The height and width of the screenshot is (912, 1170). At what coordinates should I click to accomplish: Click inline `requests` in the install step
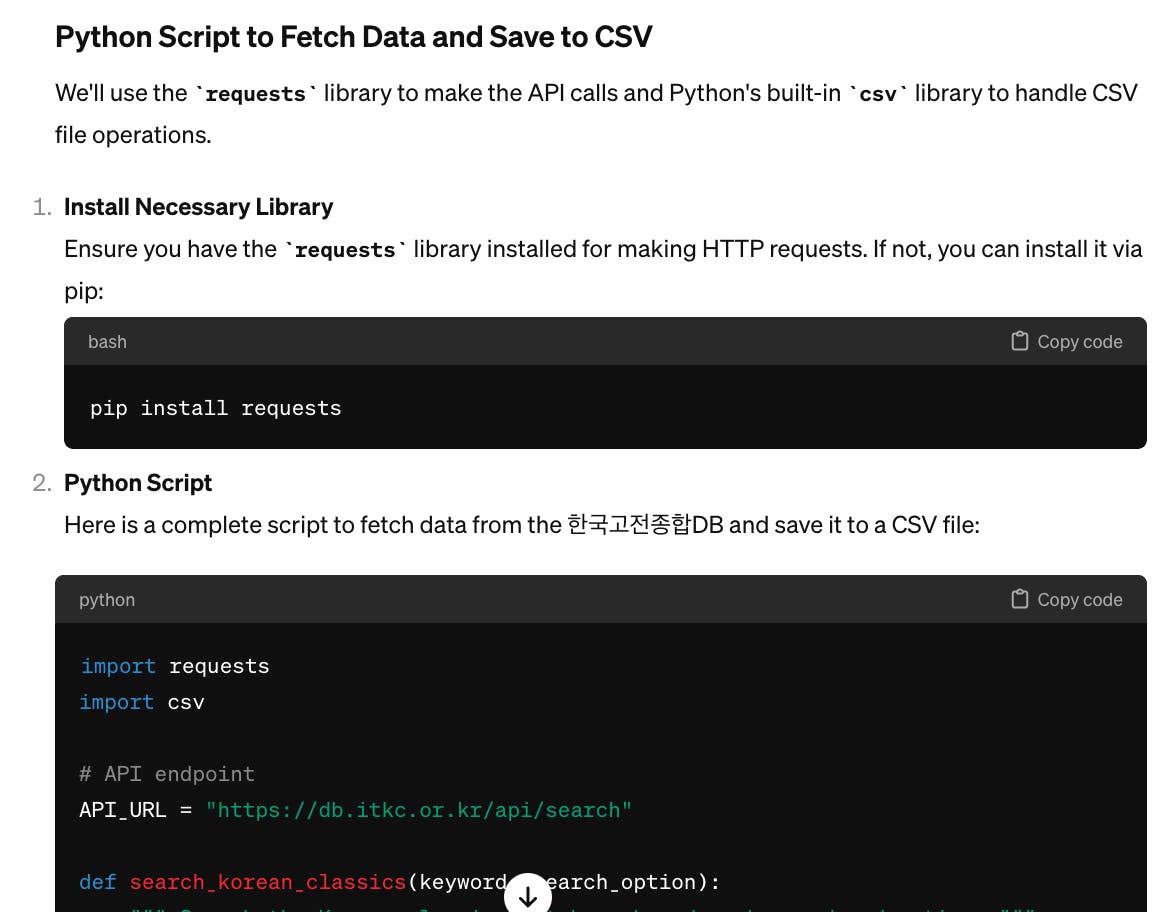coord(345,250)
